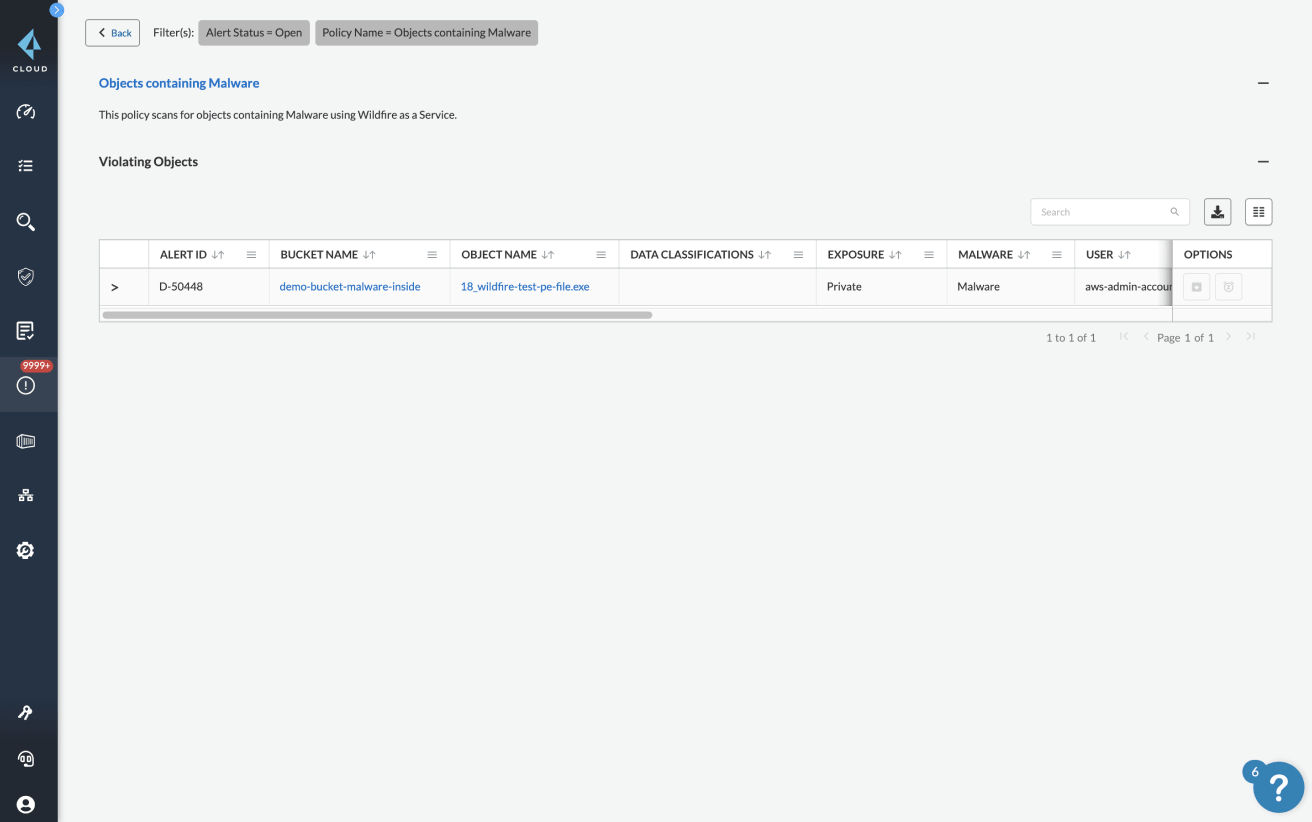Click the download table data icon
This screenshot has width=1312, height=822.
(x=1217, y=212)
